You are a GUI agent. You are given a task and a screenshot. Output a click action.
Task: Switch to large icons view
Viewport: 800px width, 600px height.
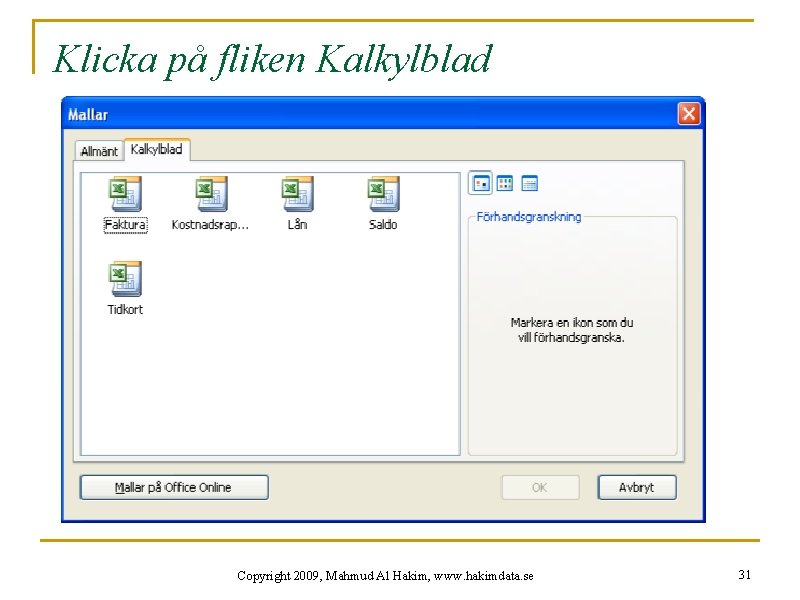coord(481,183)
